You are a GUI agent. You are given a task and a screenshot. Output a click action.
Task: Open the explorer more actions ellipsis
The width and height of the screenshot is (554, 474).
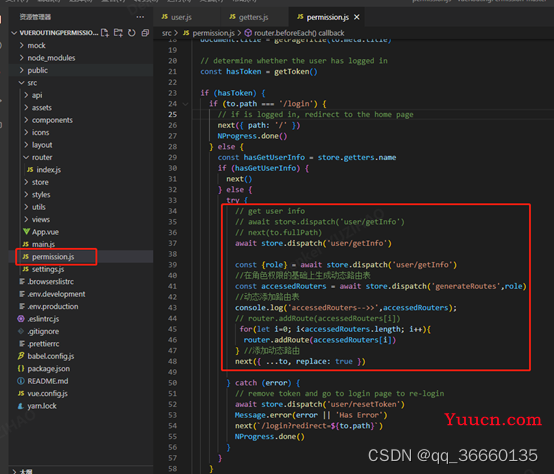tap(140, 17)
